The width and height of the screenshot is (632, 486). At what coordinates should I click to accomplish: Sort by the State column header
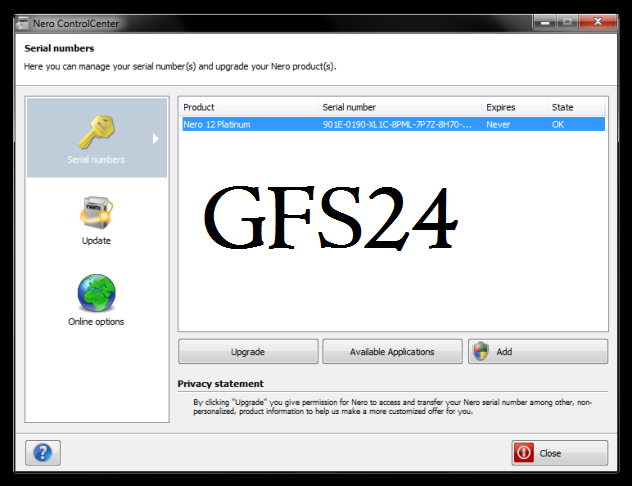576,107
